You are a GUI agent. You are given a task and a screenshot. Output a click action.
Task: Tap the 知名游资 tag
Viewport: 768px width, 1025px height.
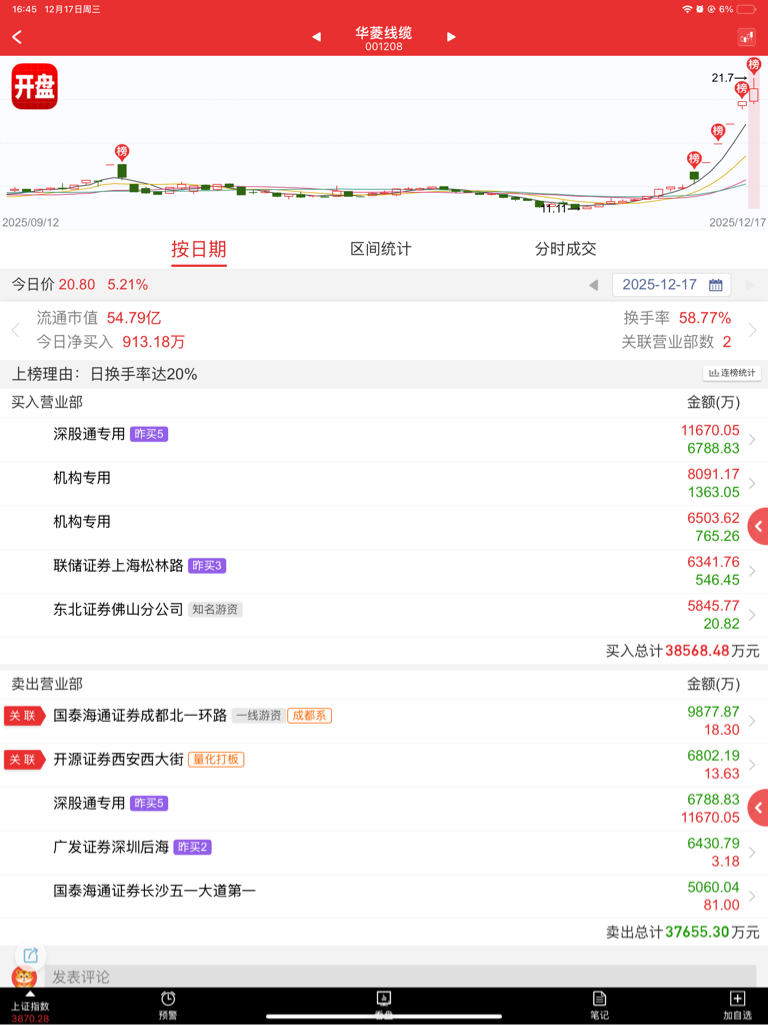click(x=216, y=610)
